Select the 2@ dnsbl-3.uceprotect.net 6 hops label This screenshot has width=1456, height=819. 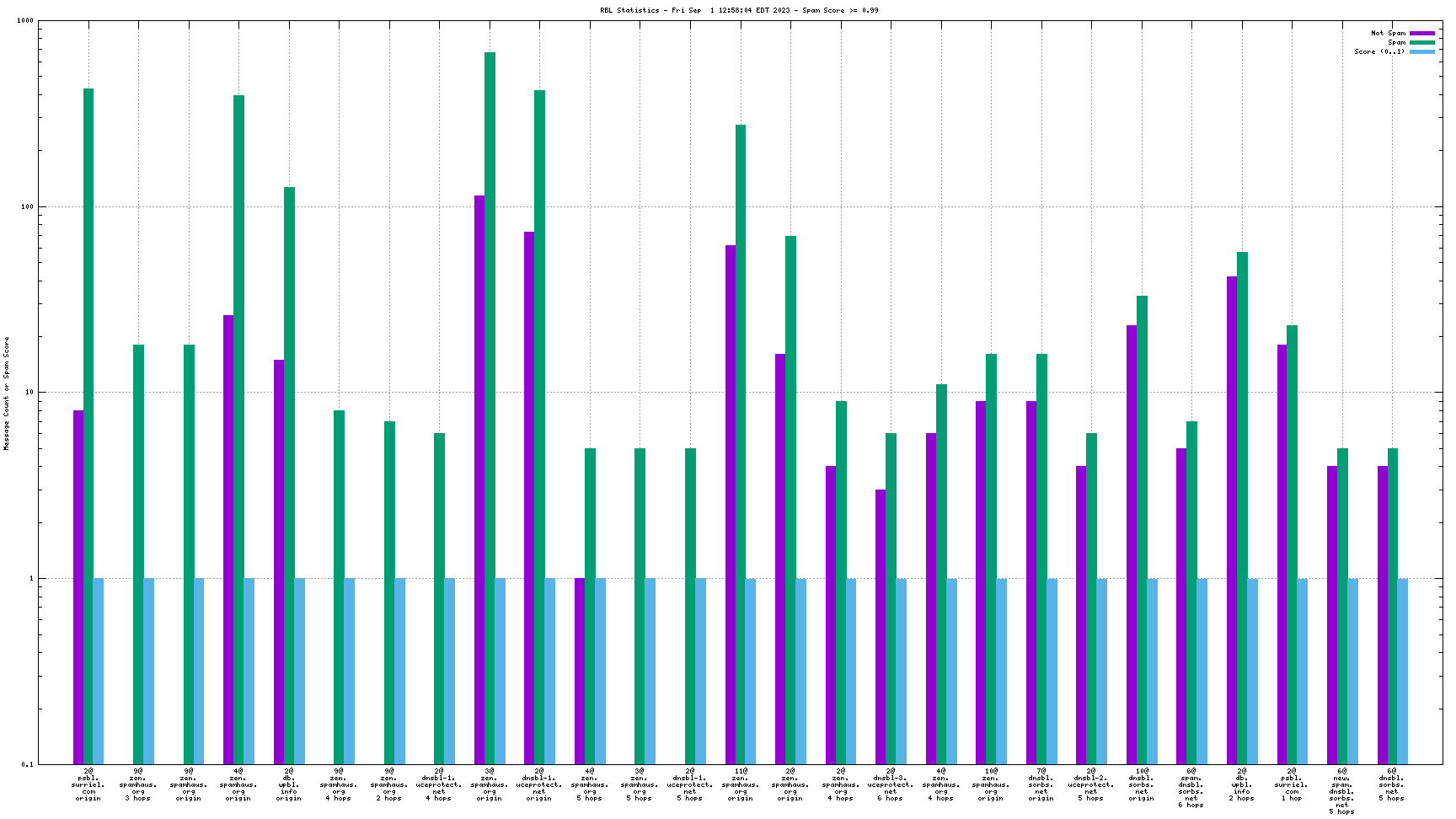(891, 784)
